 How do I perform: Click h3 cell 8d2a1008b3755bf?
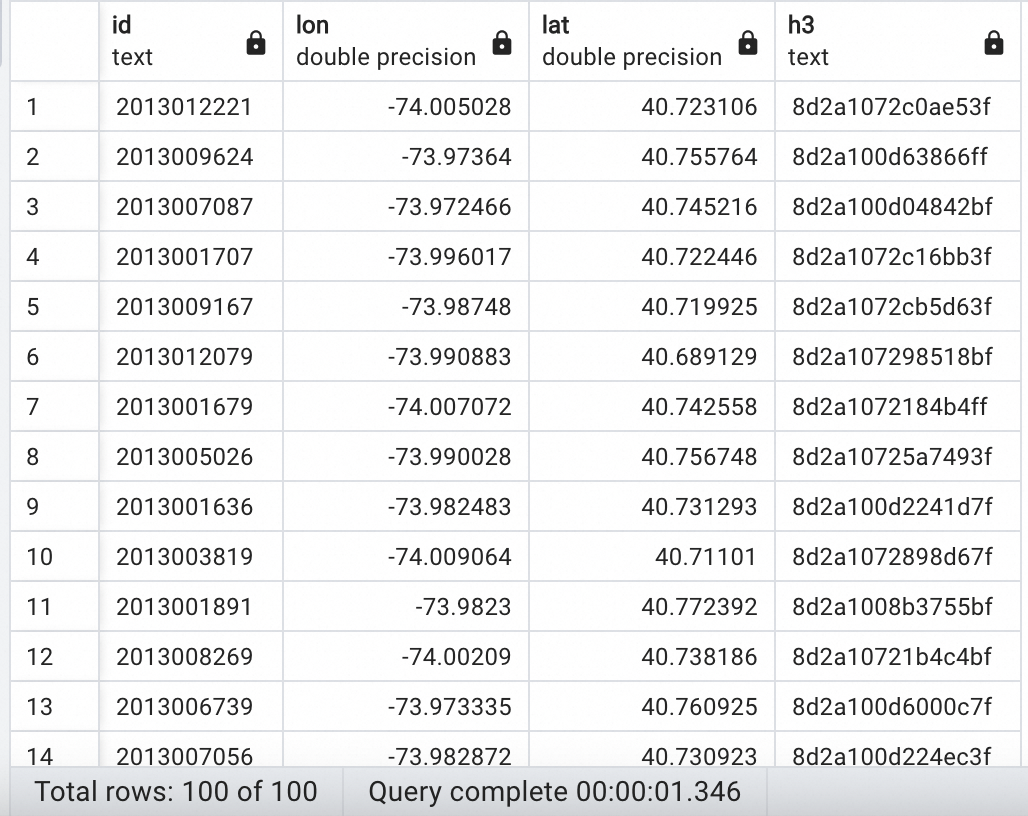(898, 606)
